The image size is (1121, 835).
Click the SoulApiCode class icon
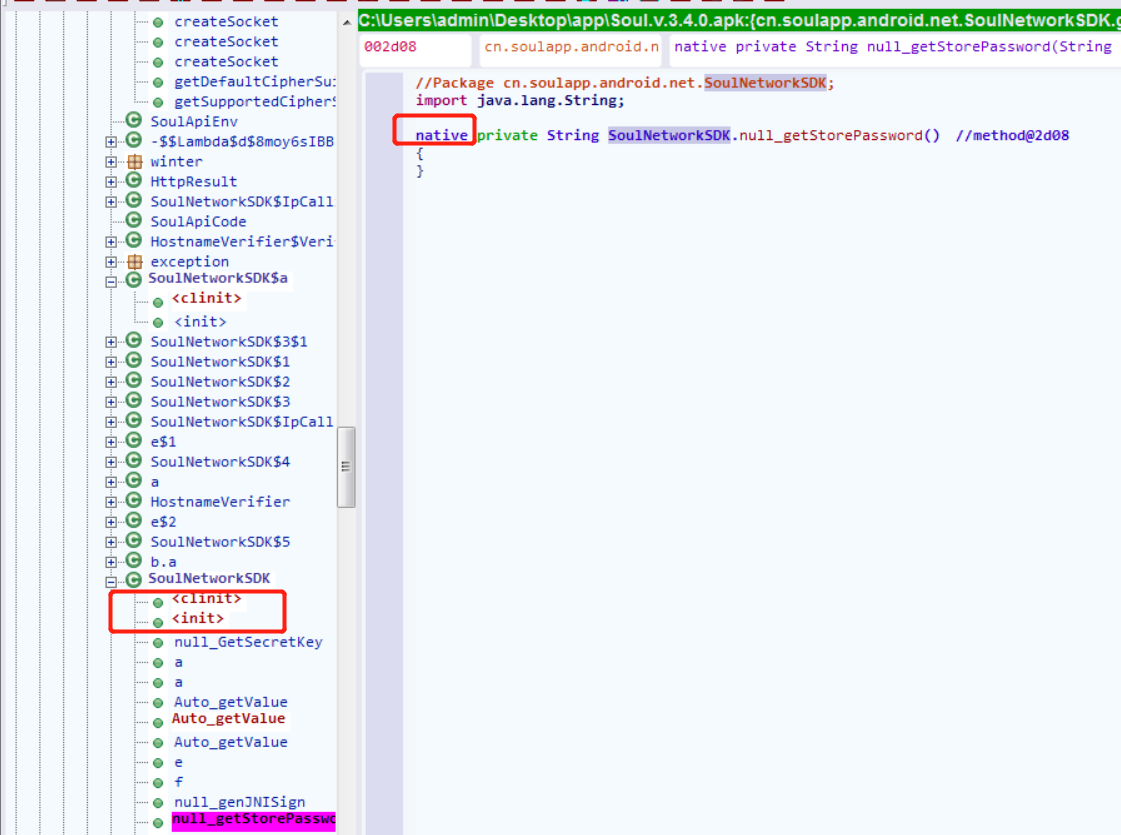point(134,219)
